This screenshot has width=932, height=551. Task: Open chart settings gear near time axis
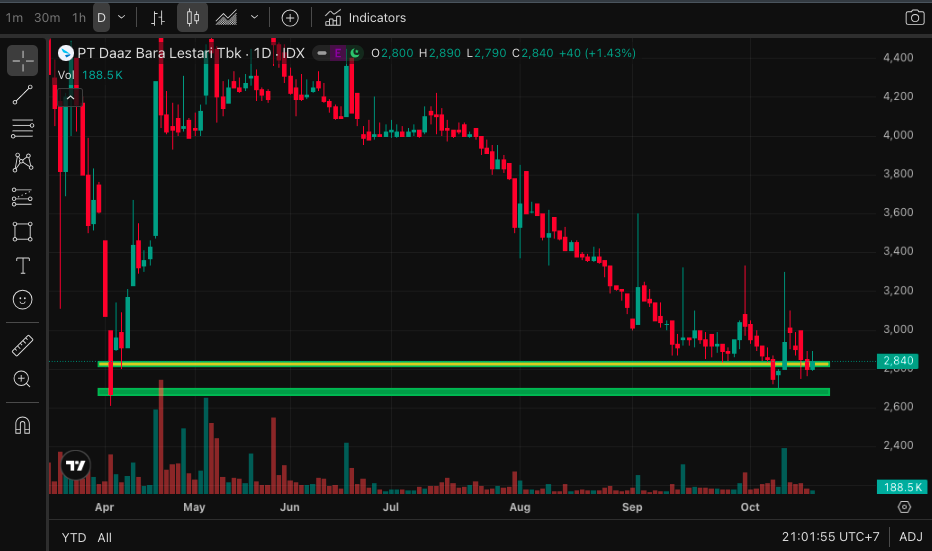[x=904, y=507]
